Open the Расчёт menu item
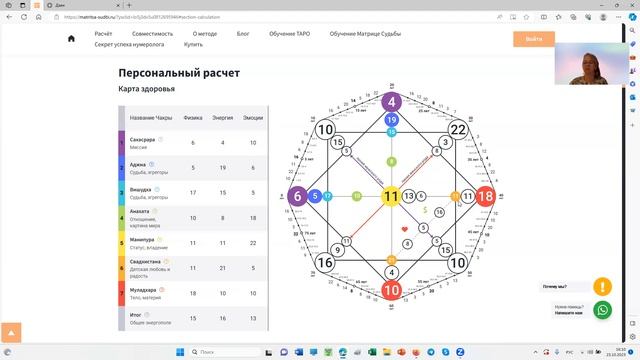The height and width of the screenshot is (360, 640). point(103,34)
